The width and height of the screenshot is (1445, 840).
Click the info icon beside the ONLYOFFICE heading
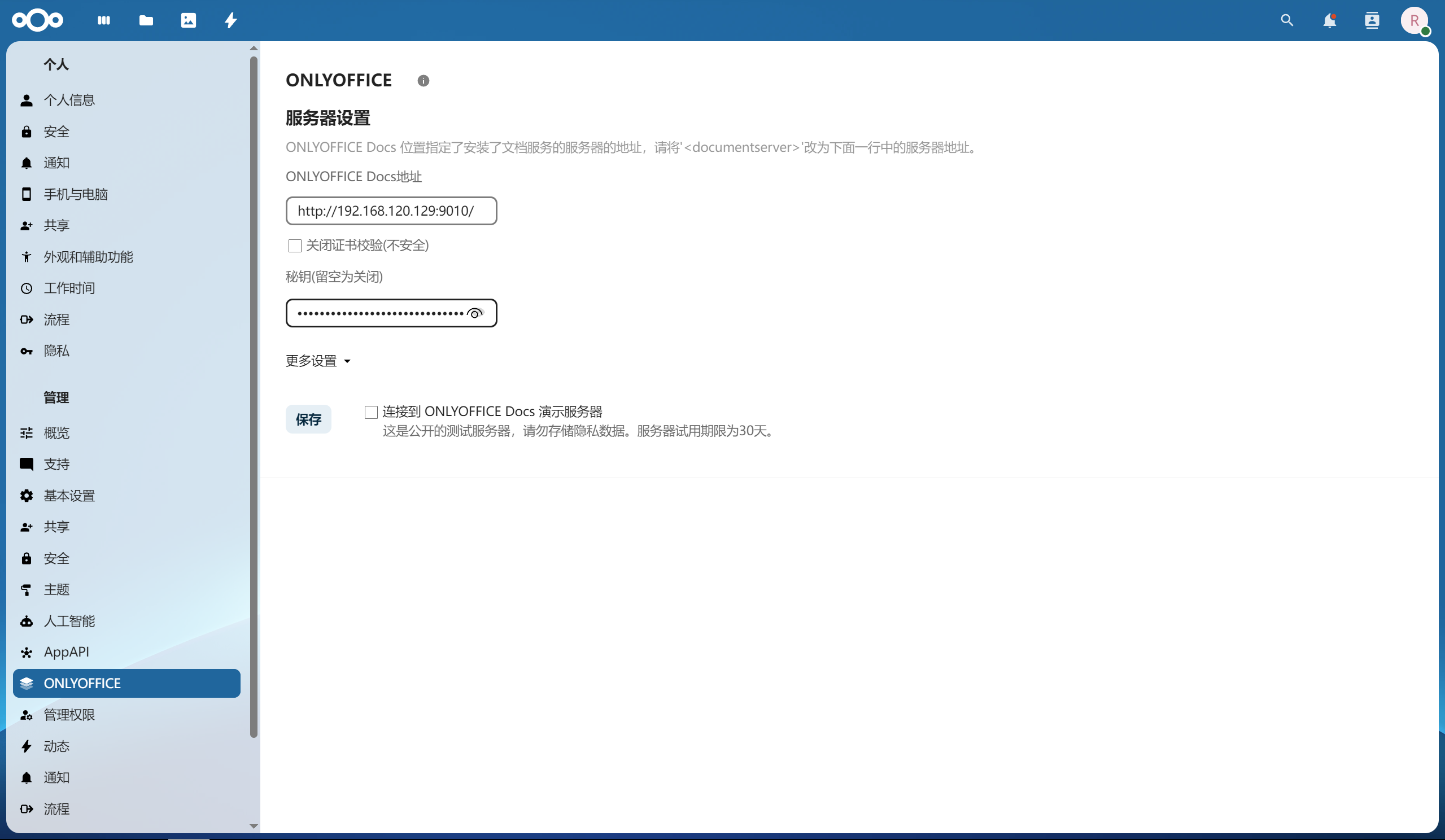[x=423, y=81]
